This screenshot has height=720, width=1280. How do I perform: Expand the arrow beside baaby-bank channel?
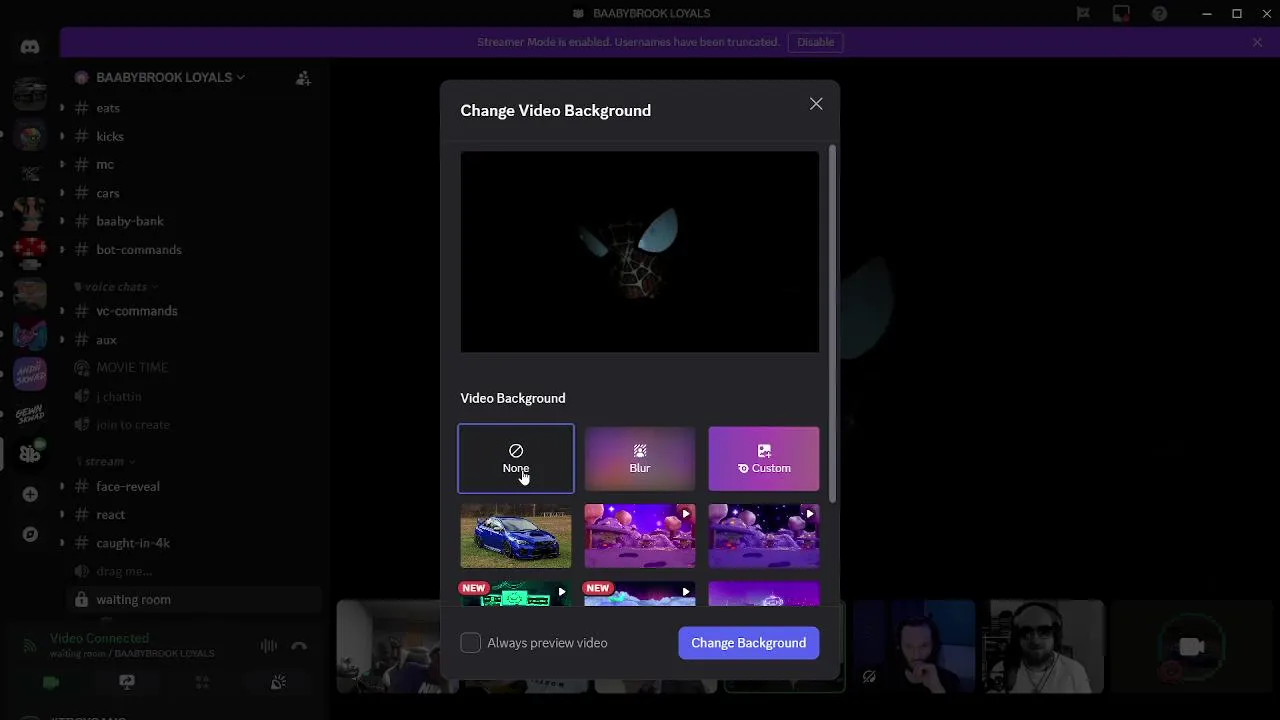[62, 221]
